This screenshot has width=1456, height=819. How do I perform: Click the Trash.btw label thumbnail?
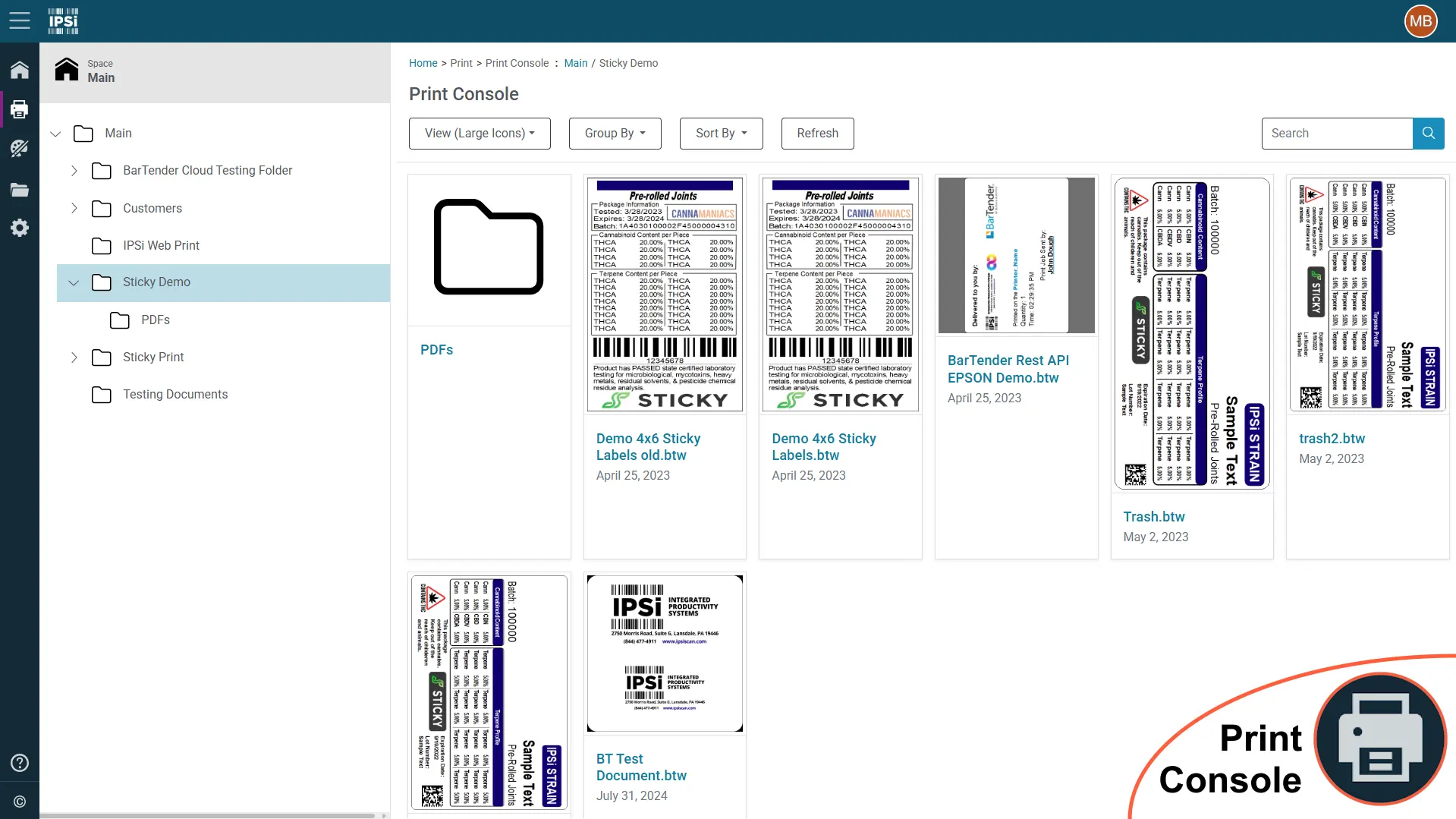pos(1192,333)
